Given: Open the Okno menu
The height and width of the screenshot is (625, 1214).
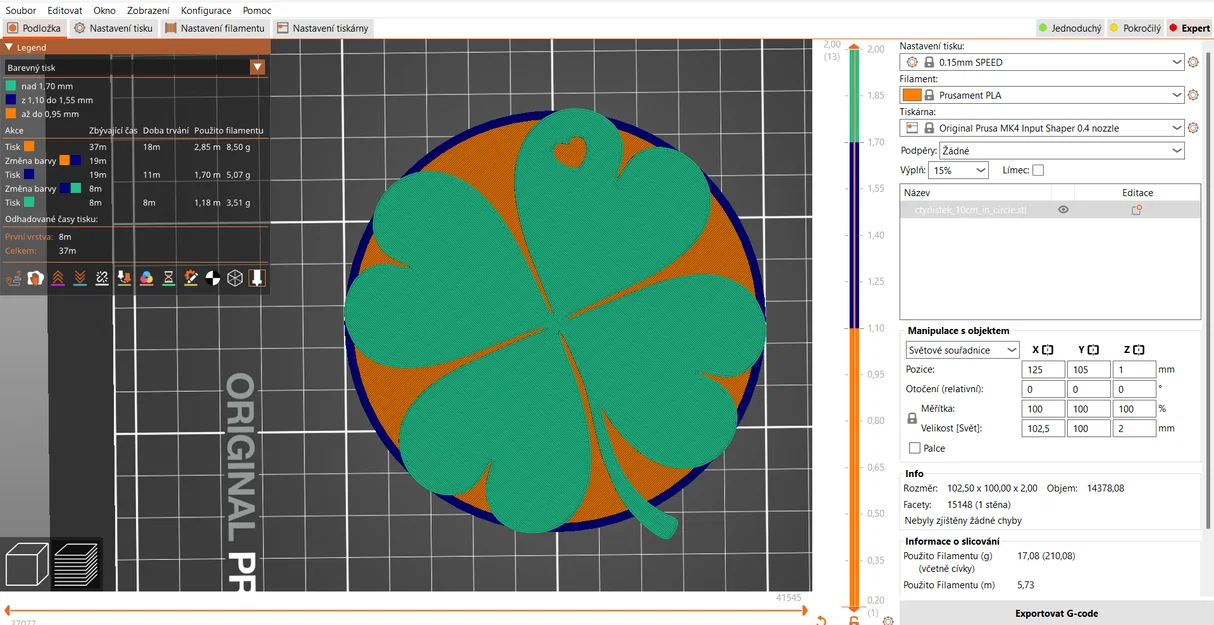Looking at the screenshot, I should click(104, 9).
